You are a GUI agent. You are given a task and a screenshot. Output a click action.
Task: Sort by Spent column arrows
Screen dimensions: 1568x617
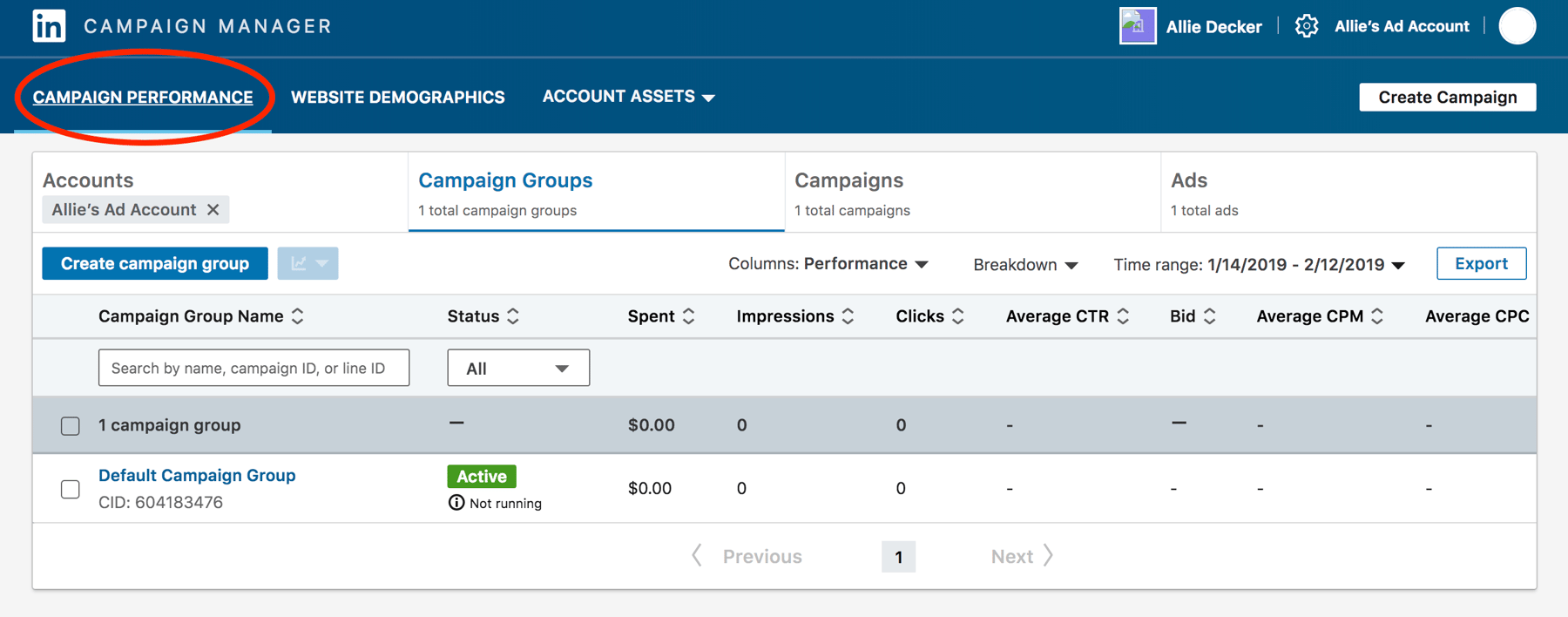point(689,316)
